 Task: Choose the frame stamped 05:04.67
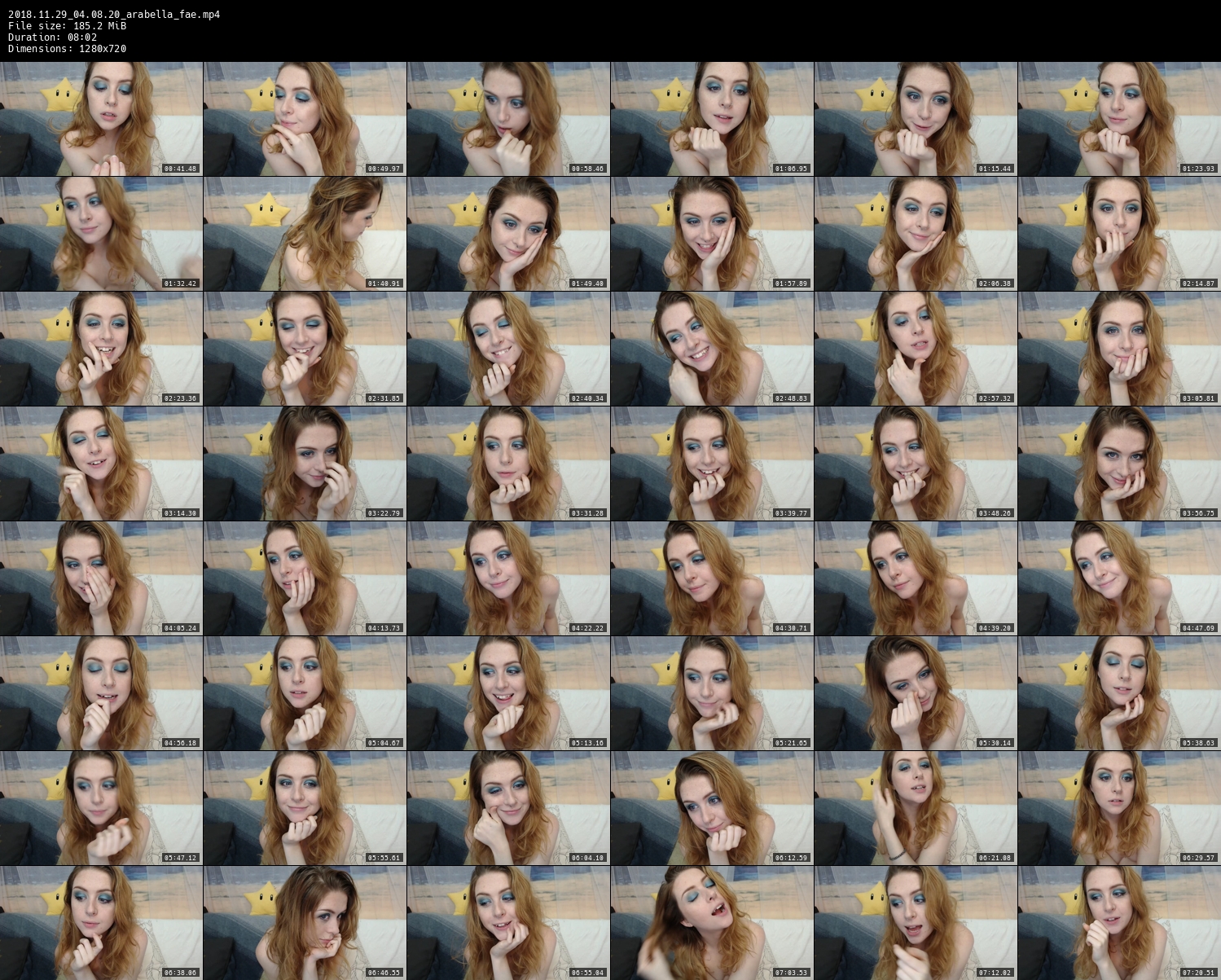(305, 693)
